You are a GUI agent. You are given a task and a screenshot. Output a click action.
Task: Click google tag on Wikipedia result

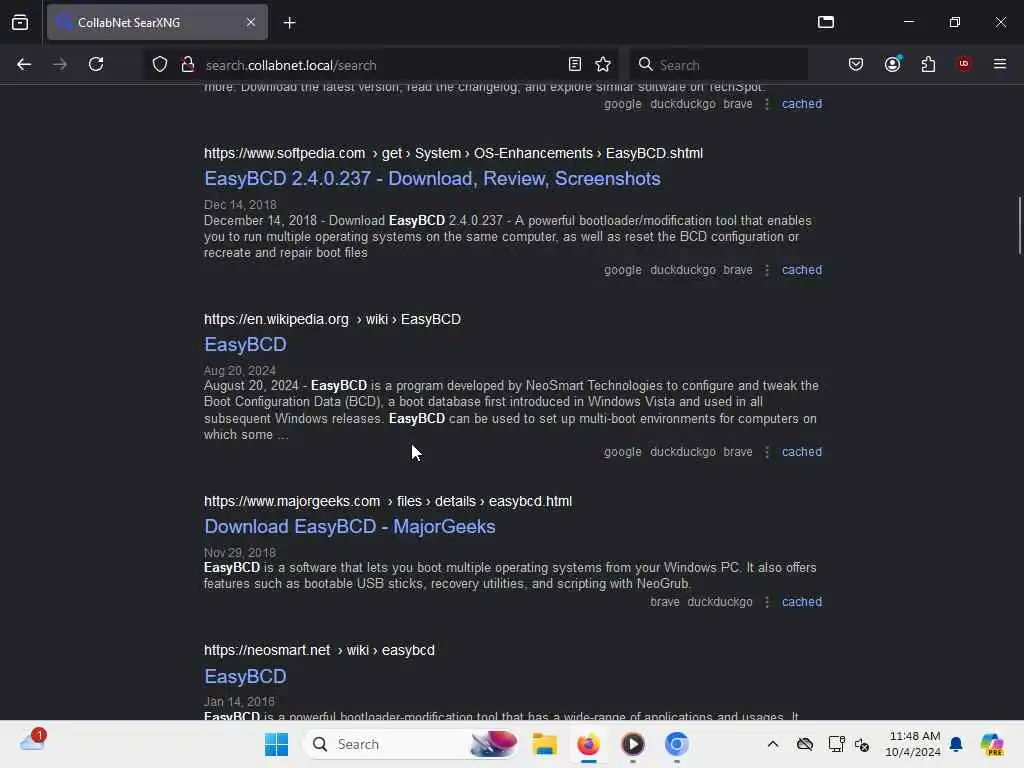(622, 452)
